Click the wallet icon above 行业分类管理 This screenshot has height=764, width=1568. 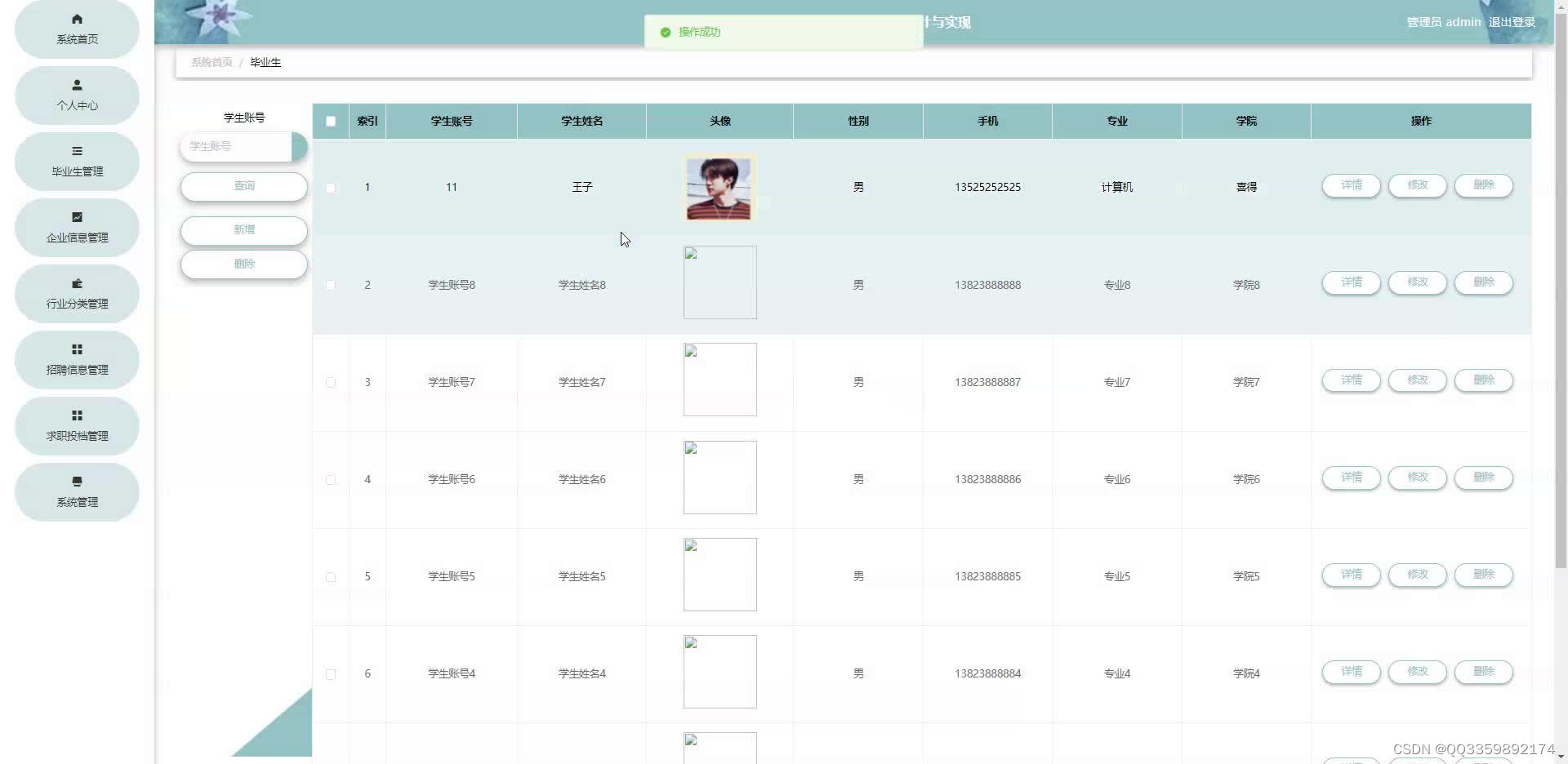77,283
